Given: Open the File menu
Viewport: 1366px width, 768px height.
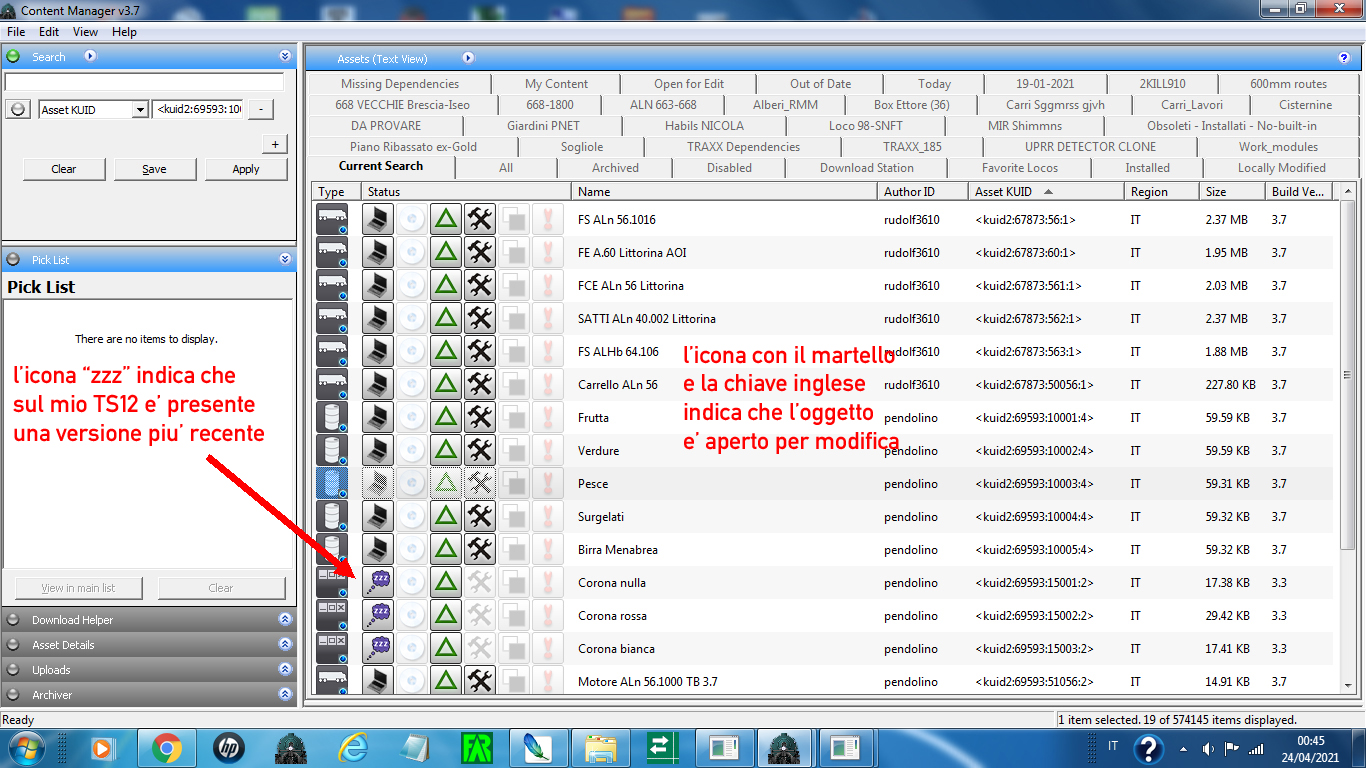Looking at the screenshot, I should (16, 32).
